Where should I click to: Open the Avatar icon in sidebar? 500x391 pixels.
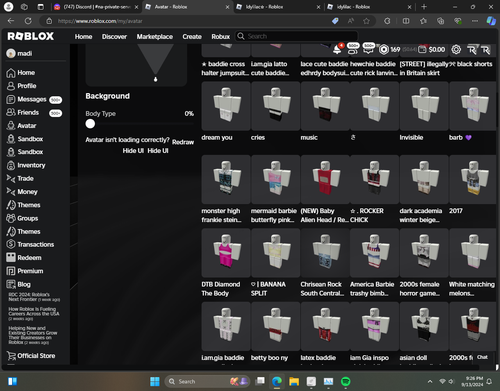point(11,126)
